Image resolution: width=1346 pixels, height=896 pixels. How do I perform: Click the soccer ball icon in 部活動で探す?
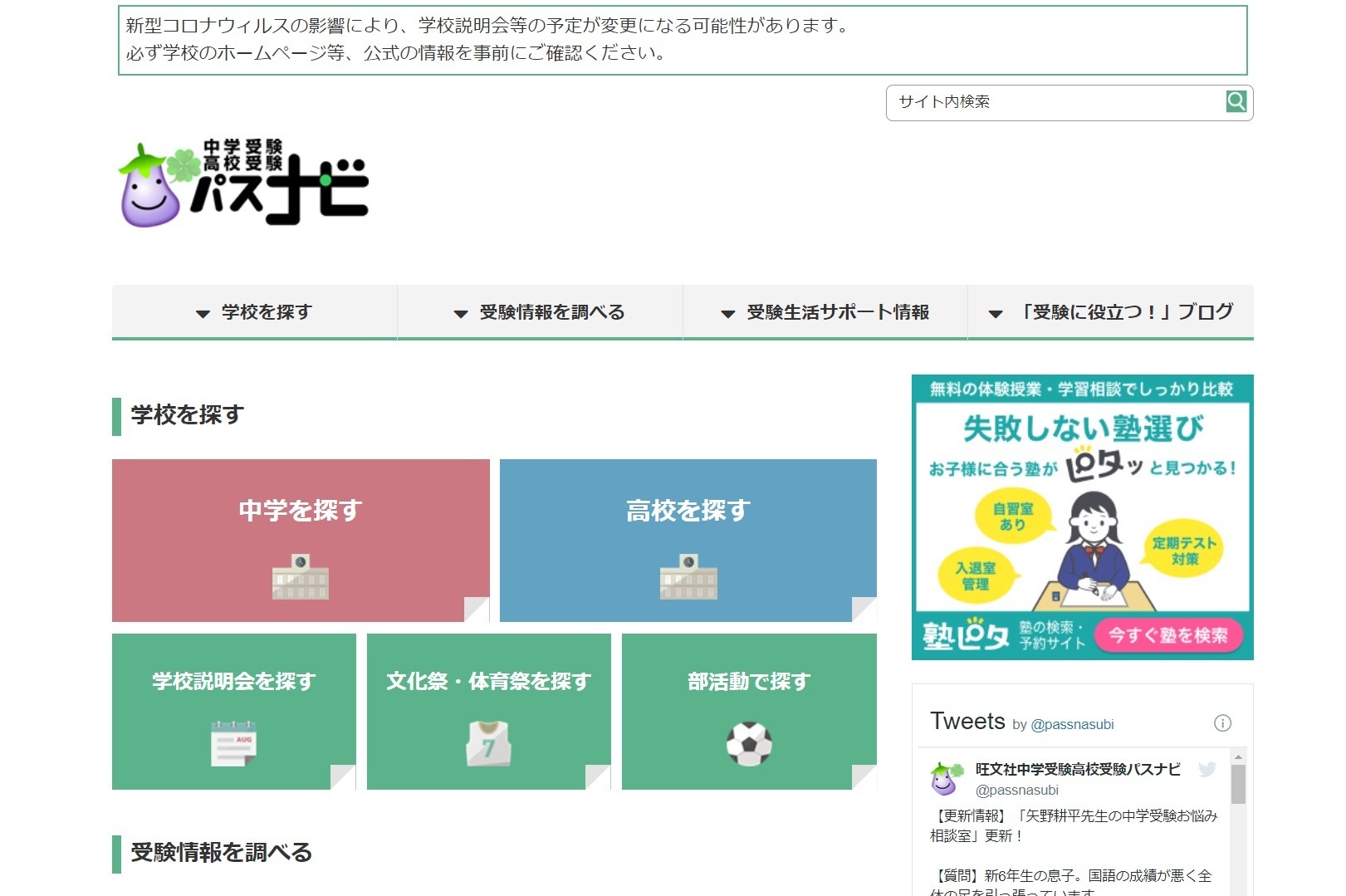pyautogui.click(x=749, y=743)
